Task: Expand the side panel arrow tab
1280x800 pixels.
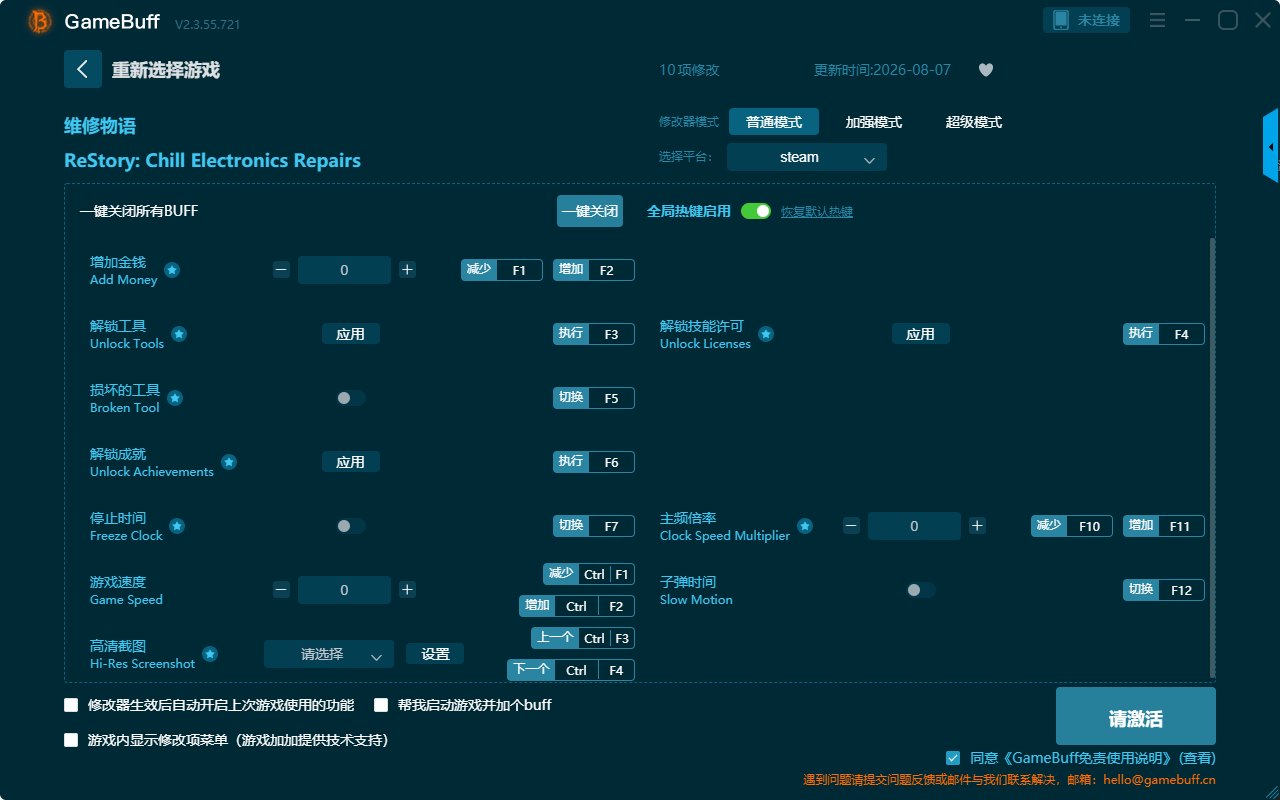Action: pos(1271,147)
